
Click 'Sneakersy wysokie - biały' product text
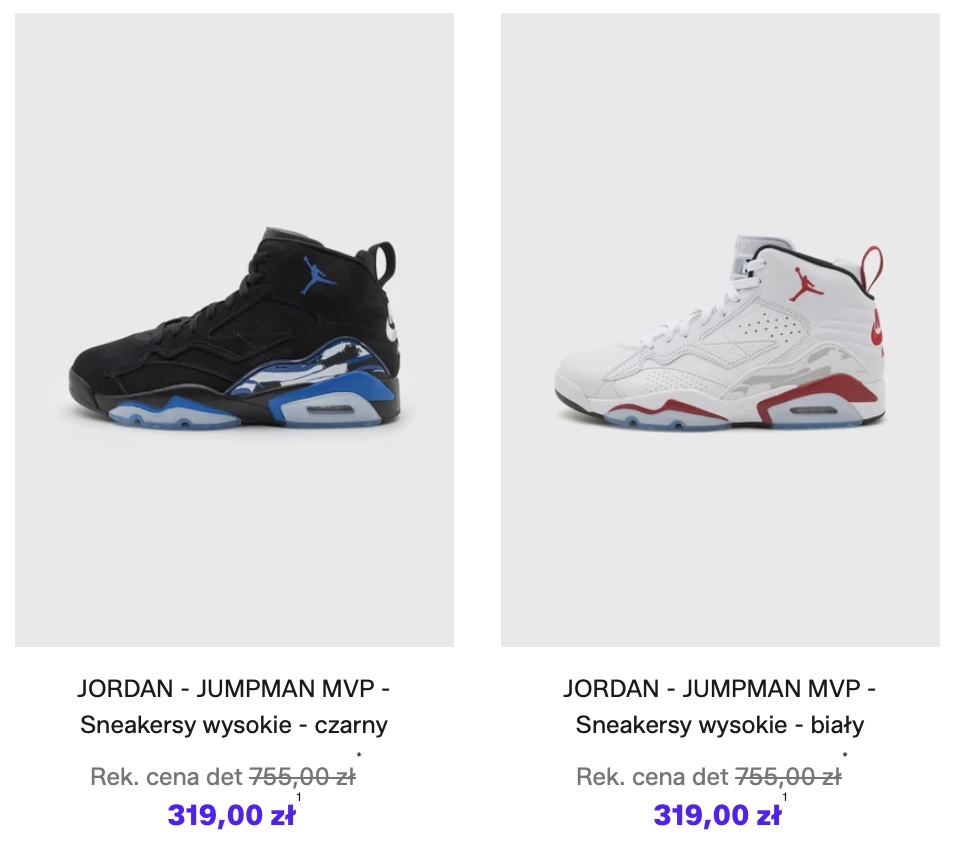[720, 725]
